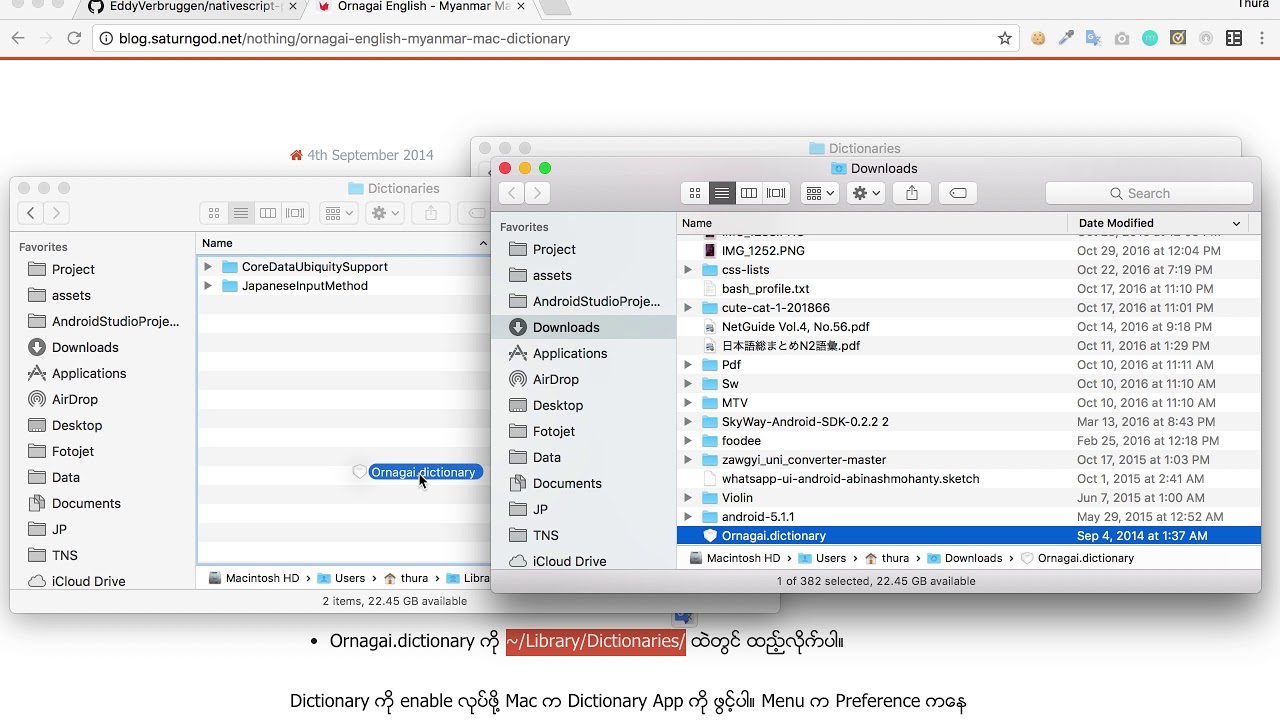The height and width of the screenshot is (720, 1280).
Task: Click thura in Downloads path bar
Action: coord(887,558)
